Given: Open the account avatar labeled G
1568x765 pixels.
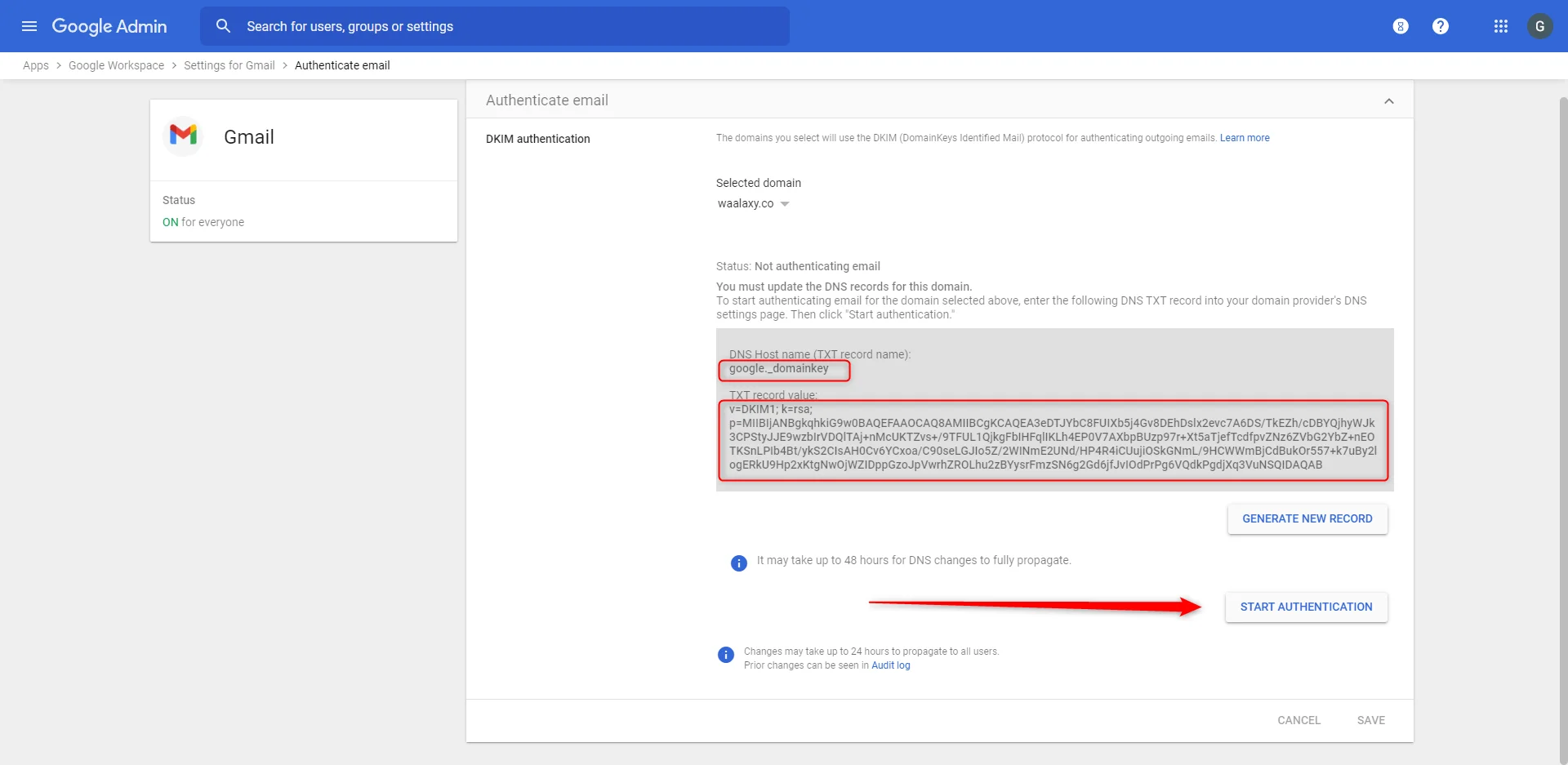Looking at the screenshot, I should pos(1540,26).
